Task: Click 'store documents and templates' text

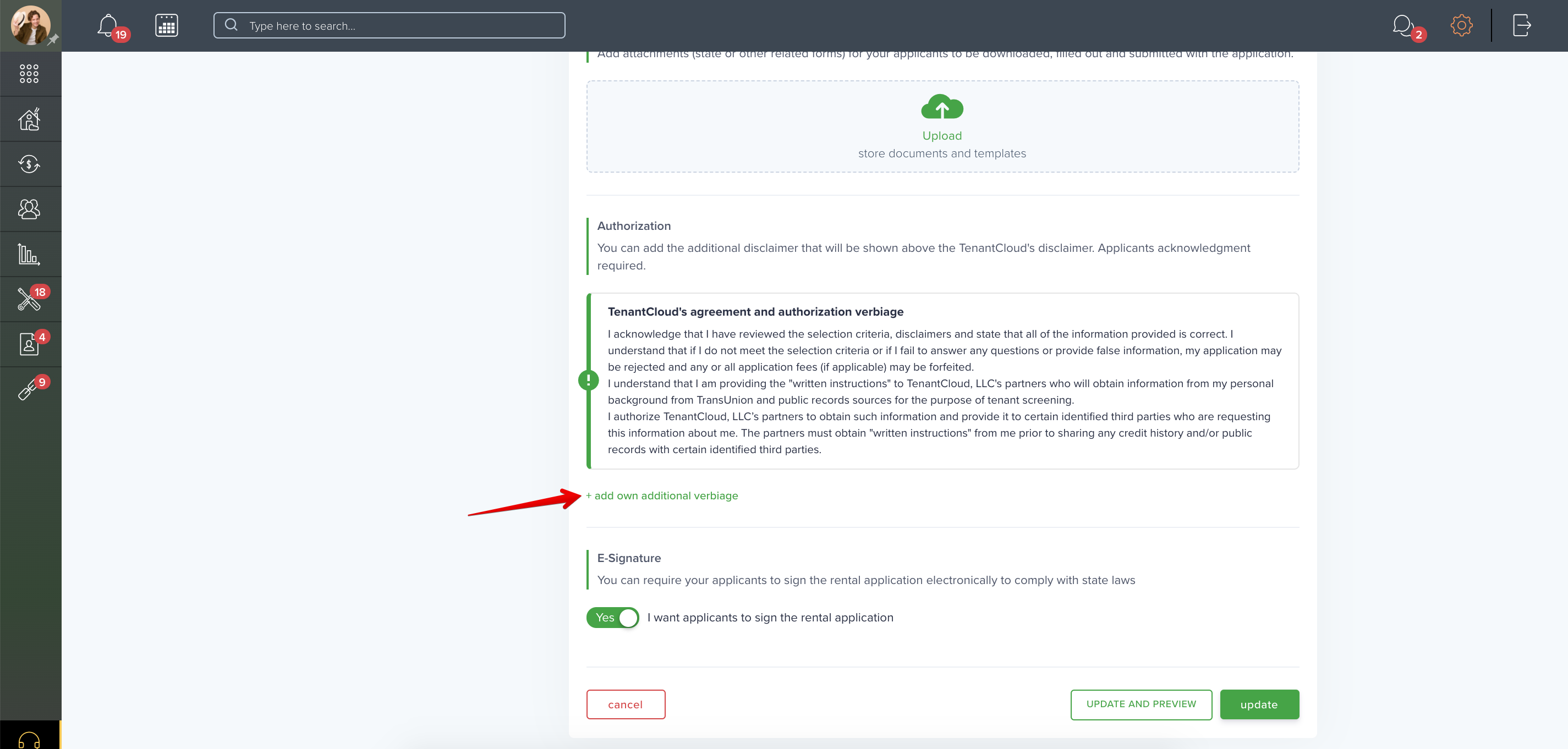Action: pos(942,153)
